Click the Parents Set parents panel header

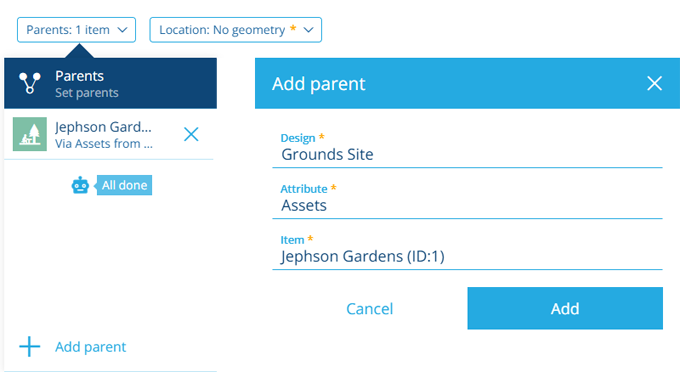click(111, 83)
